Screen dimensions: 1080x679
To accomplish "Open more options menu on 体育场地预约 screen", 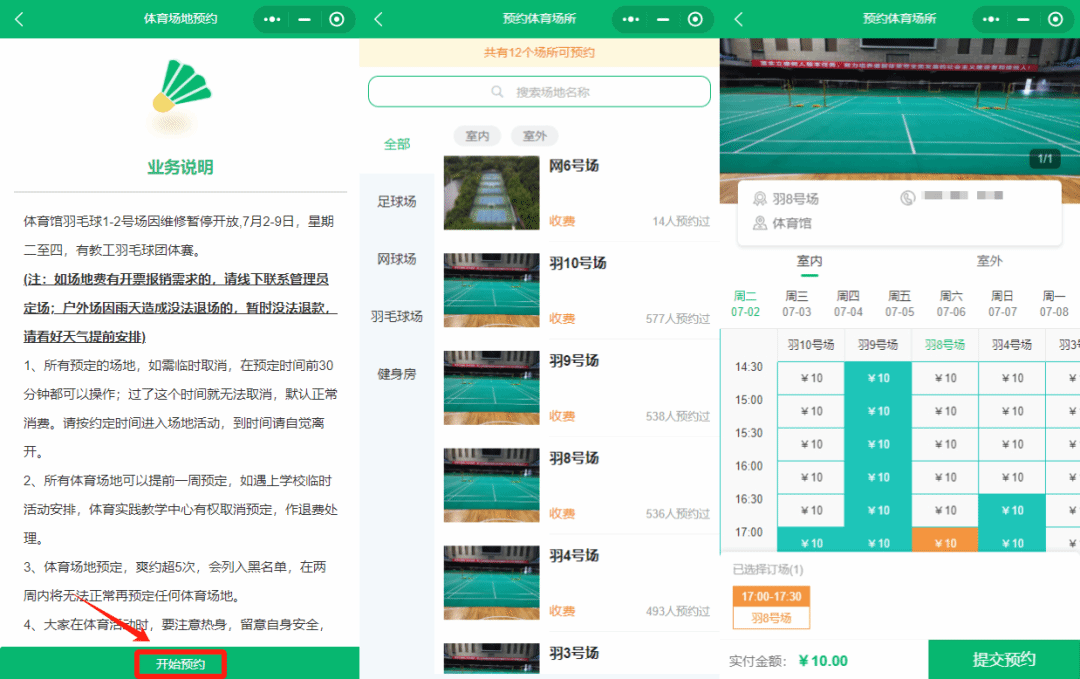I will pyautogui.click(x=272, y=19).
